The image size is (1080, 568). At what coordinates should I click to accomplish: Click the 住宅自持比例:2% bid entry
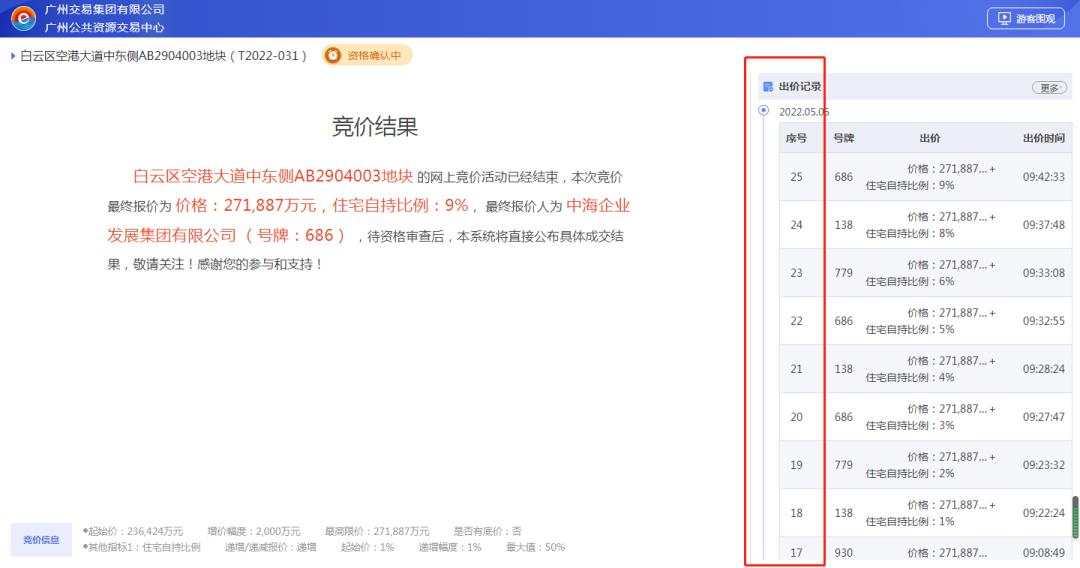coord(910,474)
